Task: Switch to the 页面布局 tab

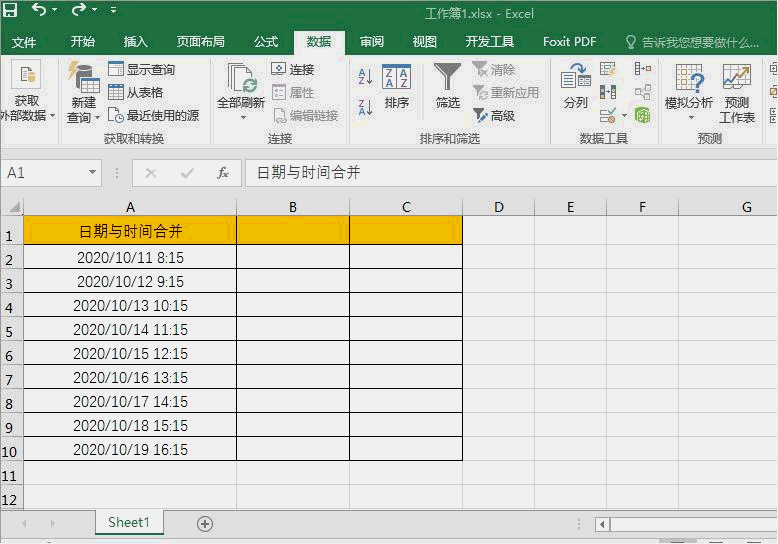Action: 200,42
